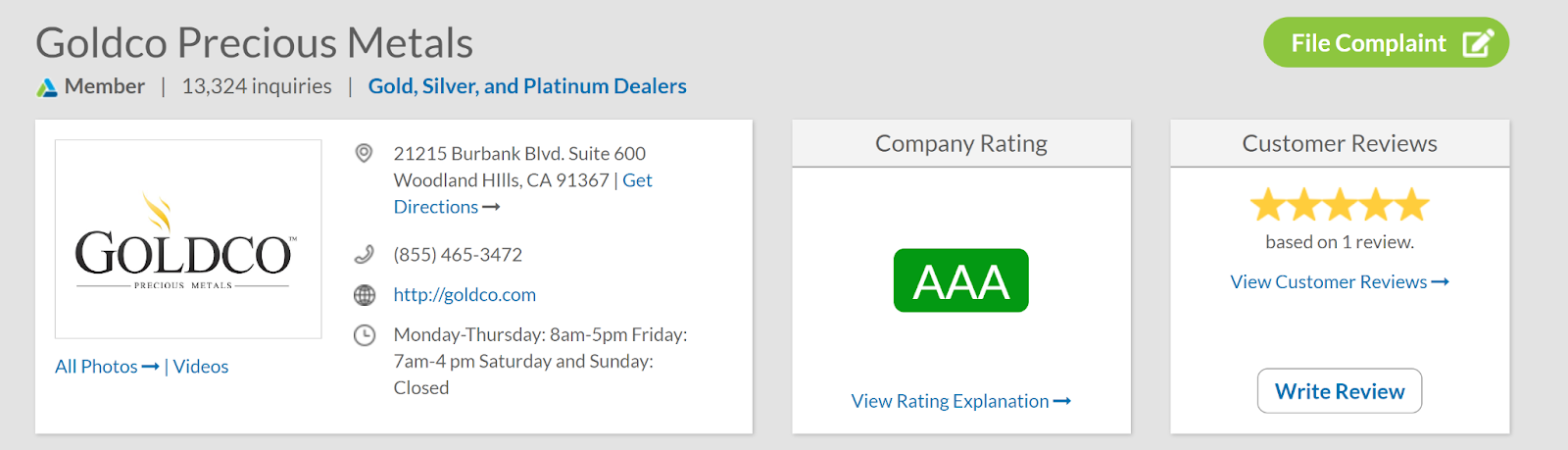Screen dimensions: 1568x450
Task: Click the Company Rating panel header
Action: tap(961, 144)
